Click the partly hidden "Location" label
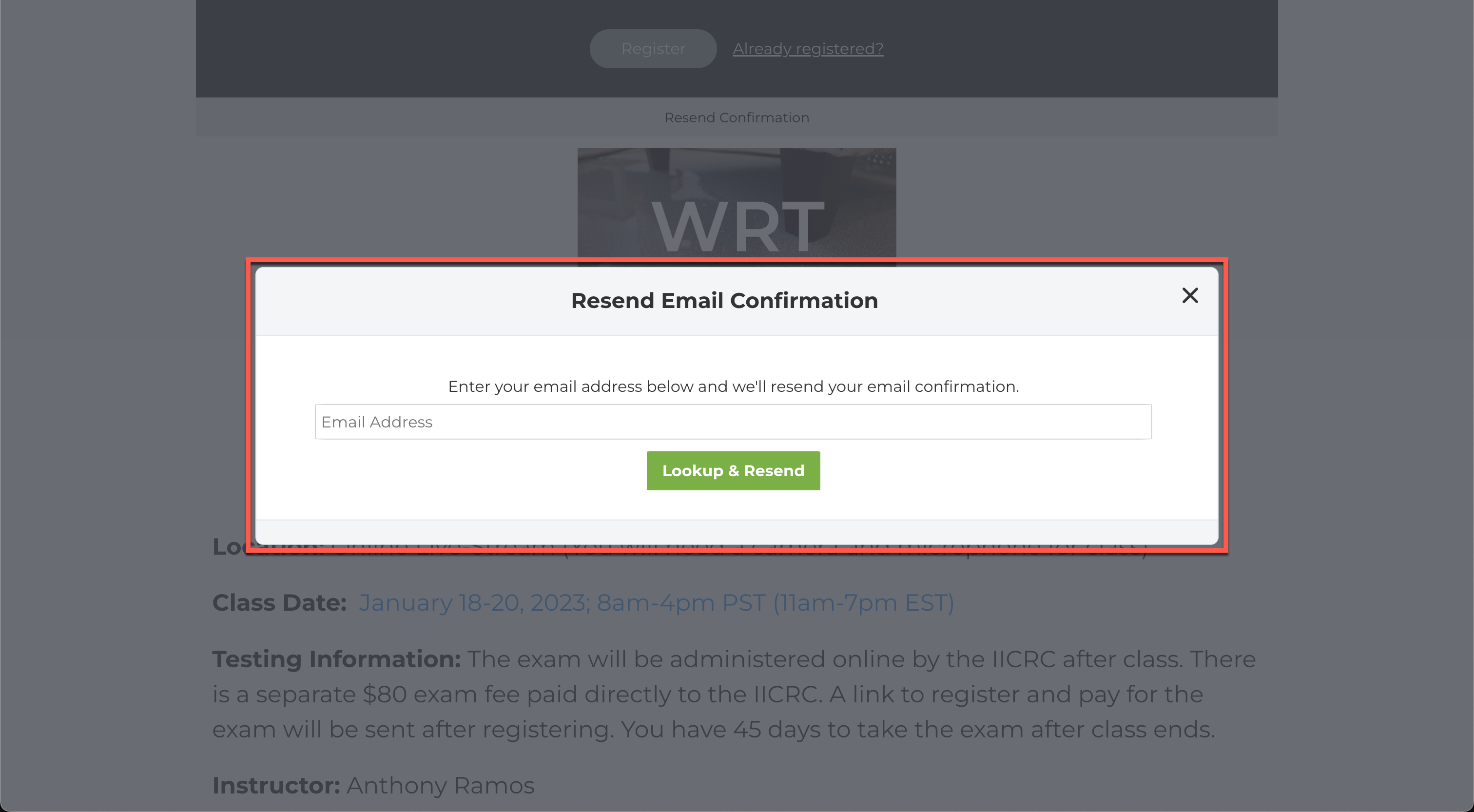Image resolution: width=1474 pixels, height=812 pixels. pyautogui.click(x=229, y=548)
